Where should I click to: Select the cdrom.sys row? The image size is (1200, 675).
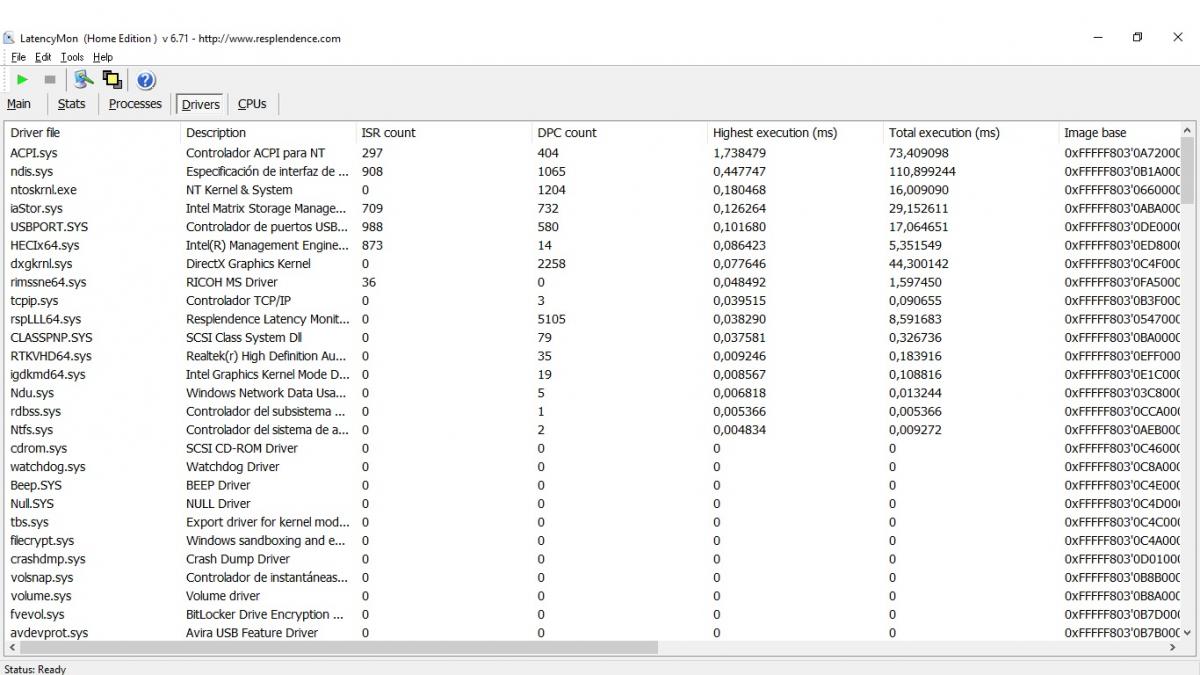pos(593,448)
